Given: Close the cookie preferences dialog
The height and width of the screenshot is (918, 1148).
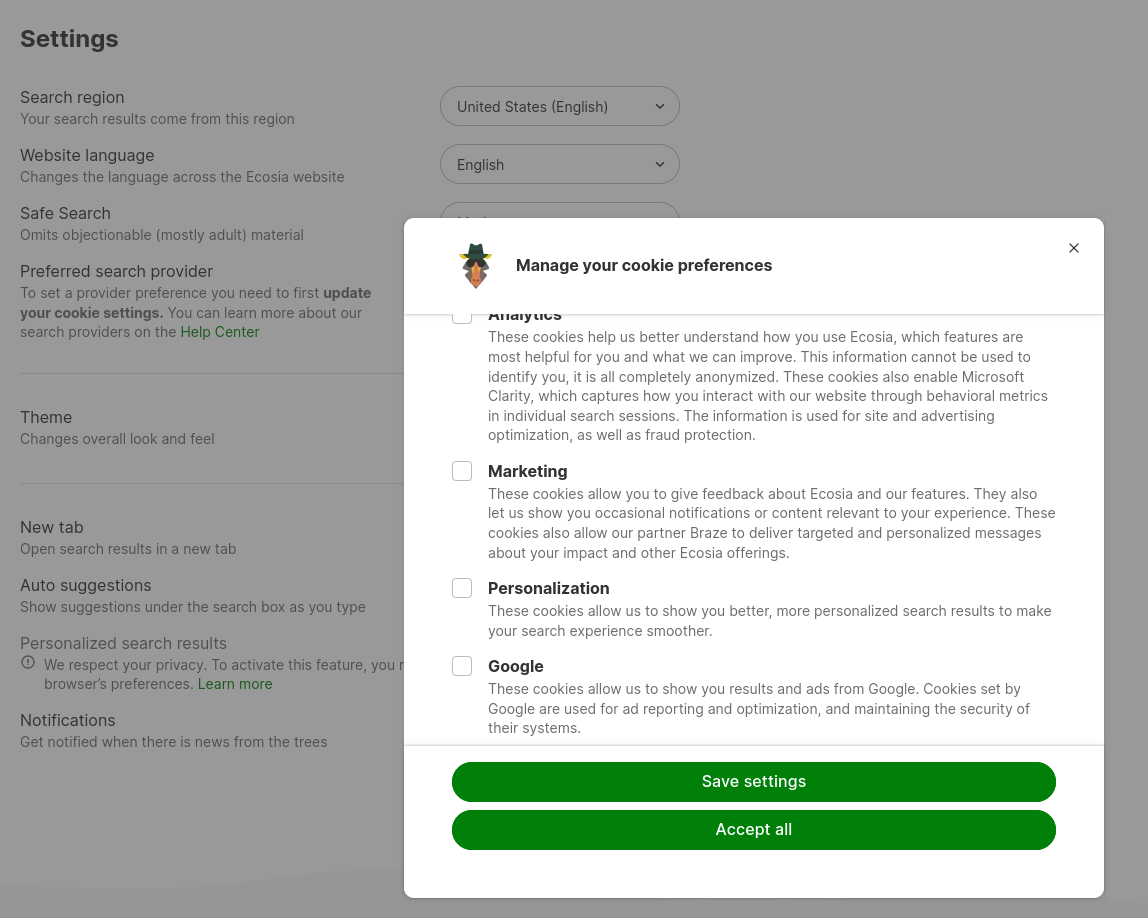Looking at the screenshot, I should point(1074,248).
